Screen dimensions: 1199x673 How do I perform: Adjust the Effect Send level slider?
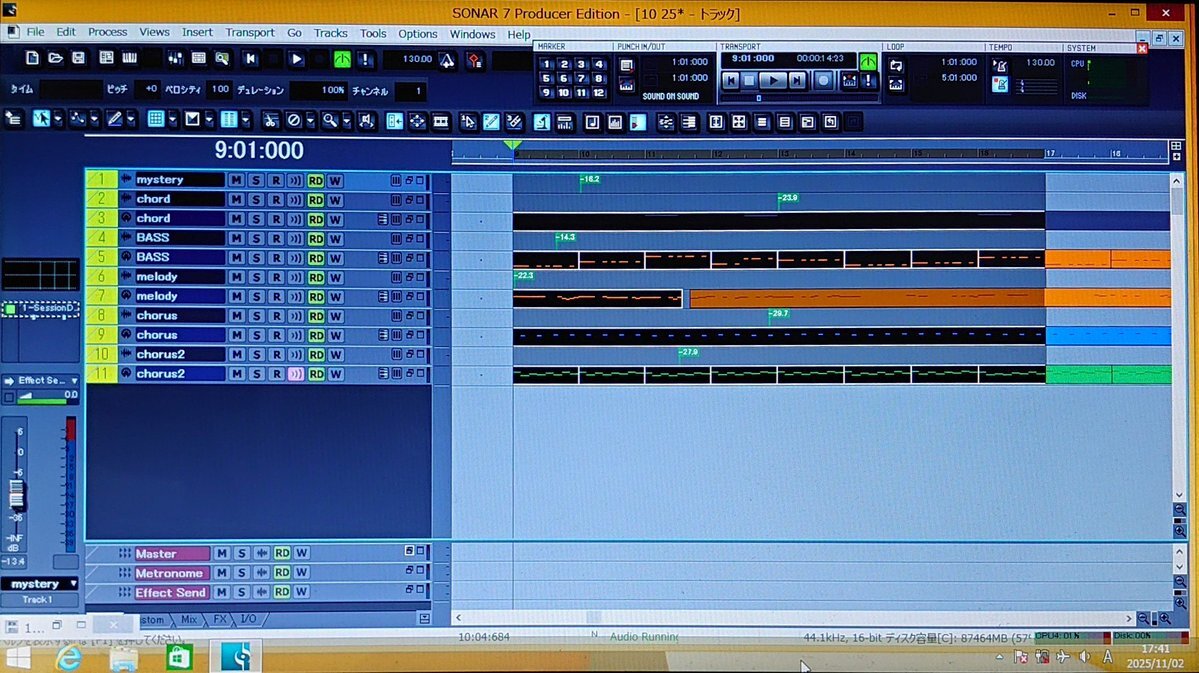pyautogui.click(x=40, y=397)
